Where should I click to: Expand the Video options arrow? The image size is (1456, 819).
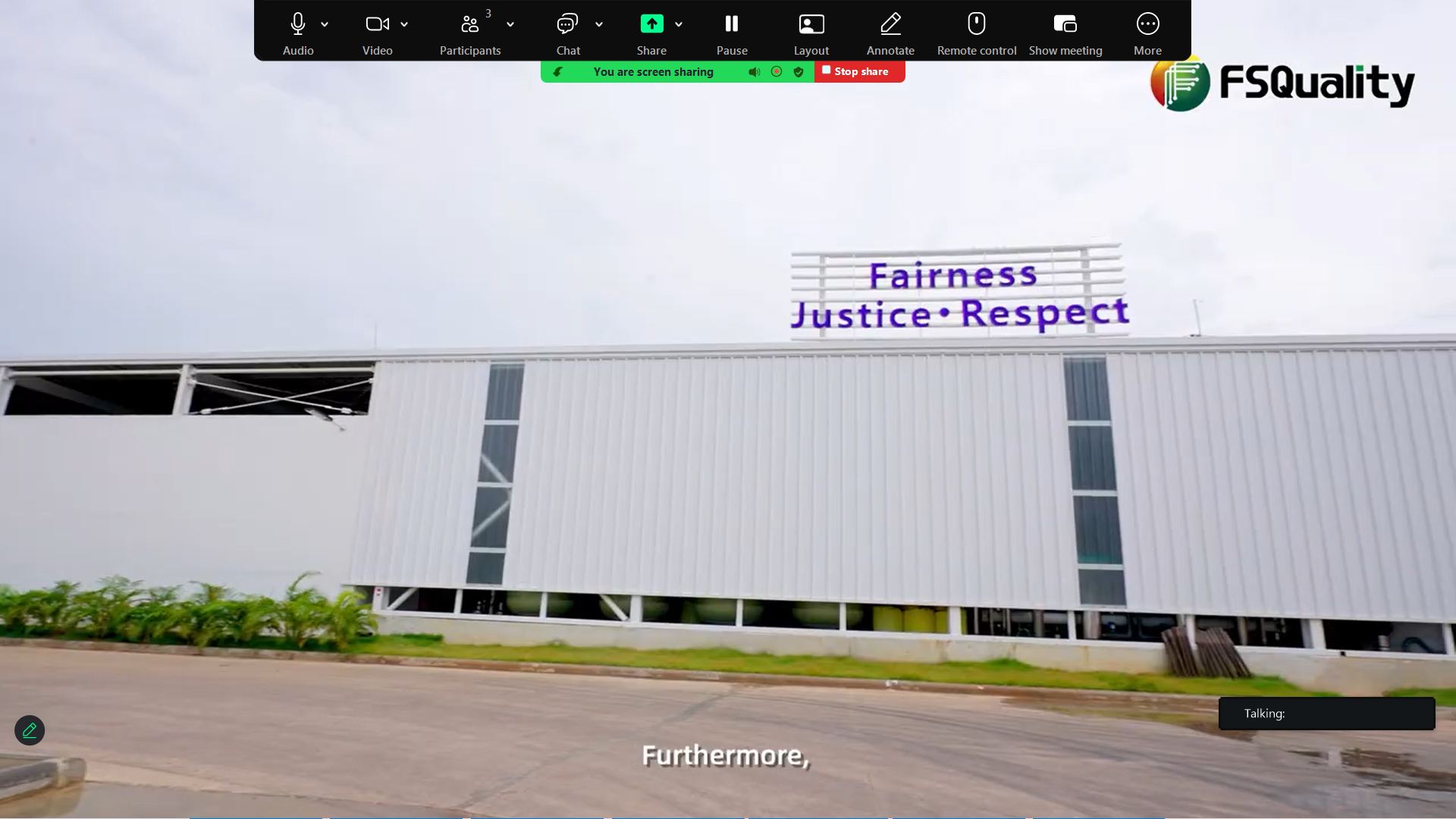404,24
